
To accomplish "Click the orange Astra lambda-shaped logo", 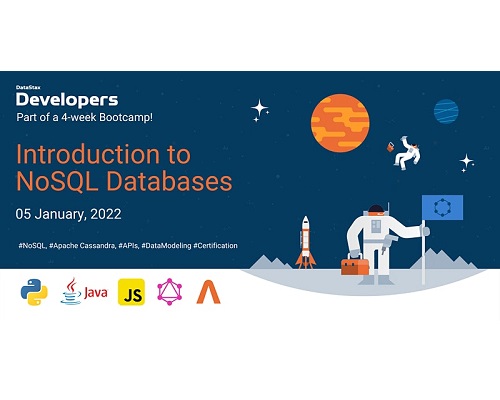I will pos(208,292).
